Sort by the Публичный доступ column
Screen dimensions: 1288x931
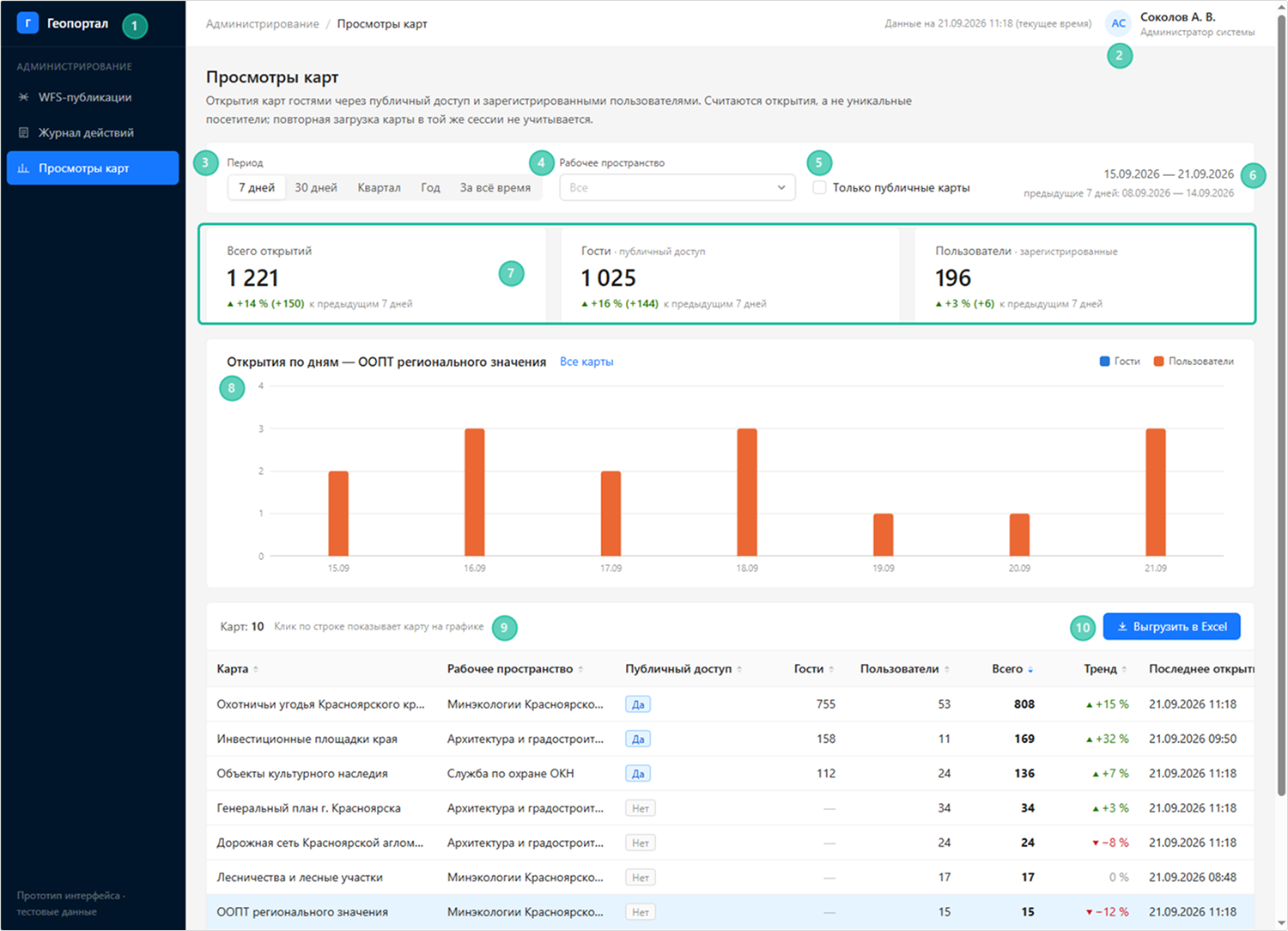(683, 669)
